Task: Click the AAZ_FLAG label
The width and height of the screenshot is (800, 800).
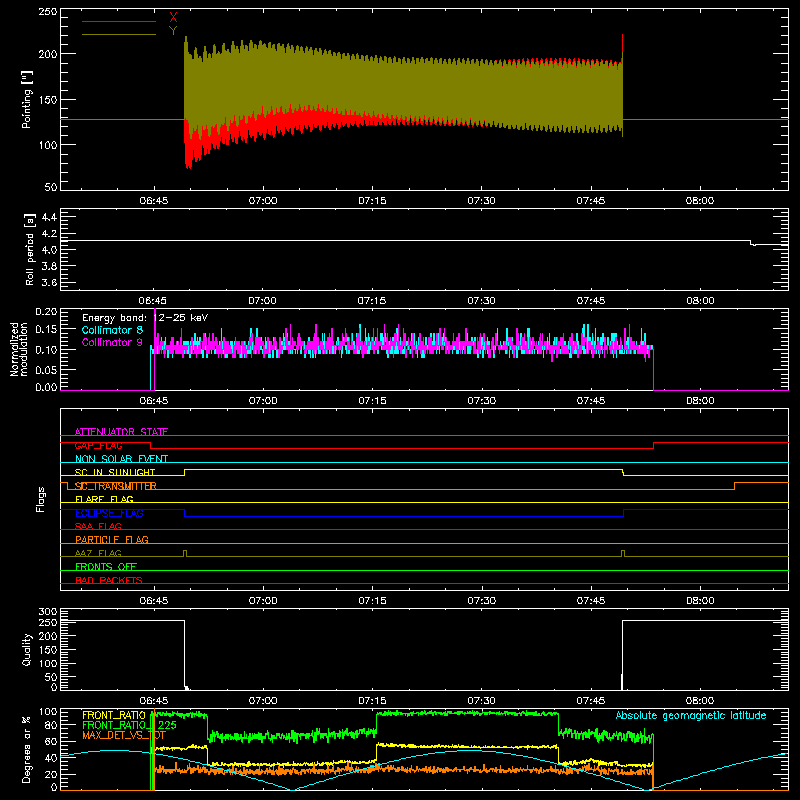Action: pos(98,553)
